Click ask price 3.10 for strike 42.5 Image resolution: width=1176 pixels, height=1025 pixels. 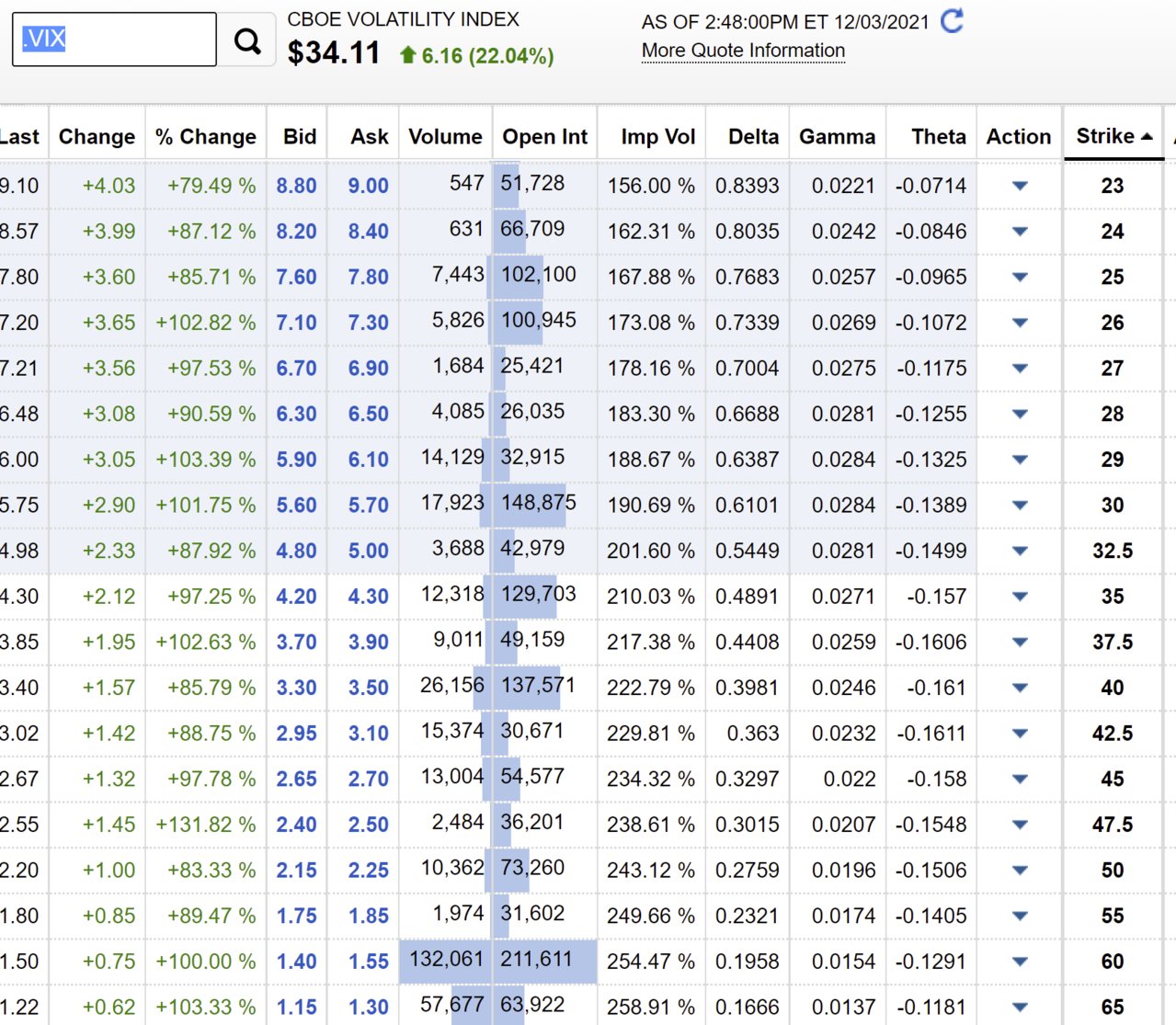(x=368, y=734)
